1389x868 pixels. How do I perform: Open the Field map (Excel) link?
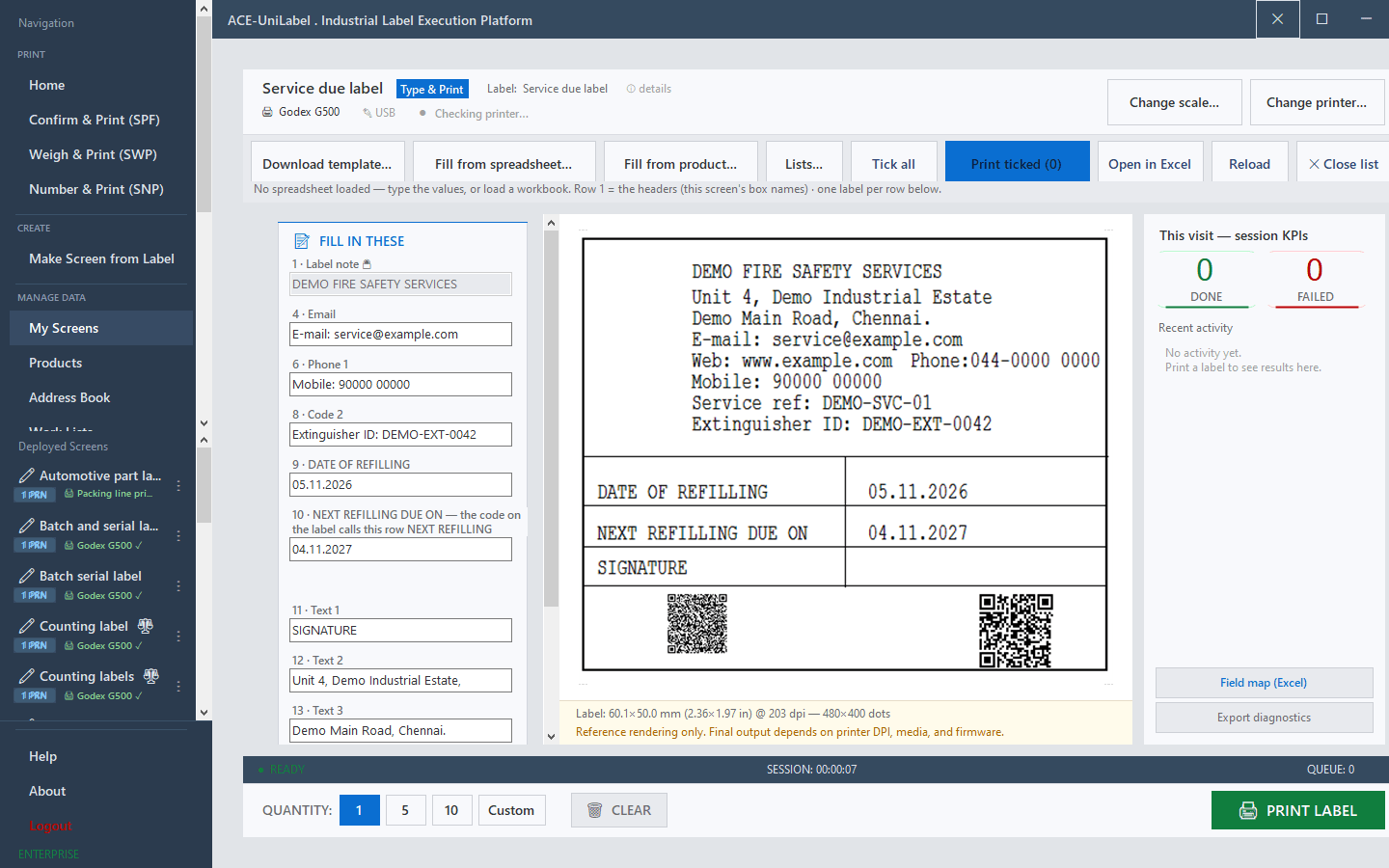coord(1264,683)
